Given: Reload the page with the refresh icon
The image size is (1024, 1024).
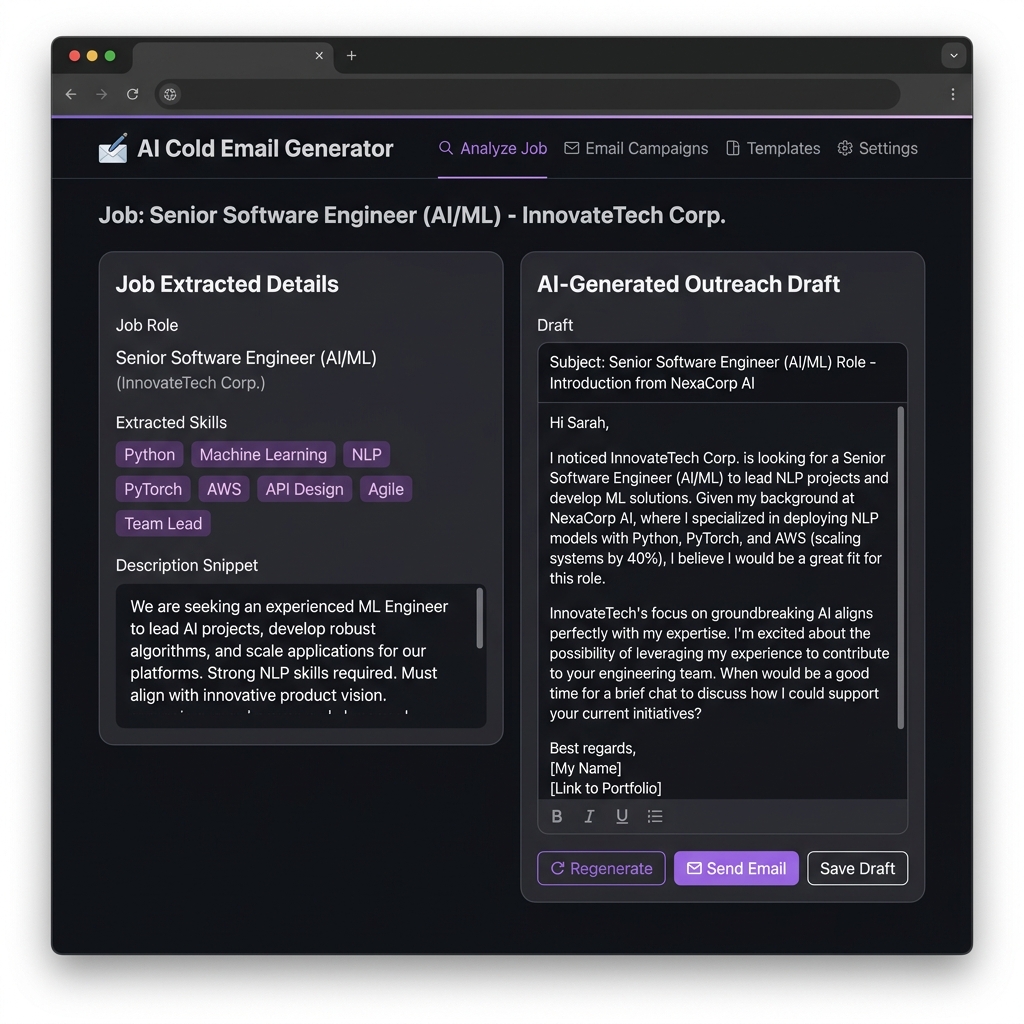Looking at the screenshot, I should coord(133,94).
